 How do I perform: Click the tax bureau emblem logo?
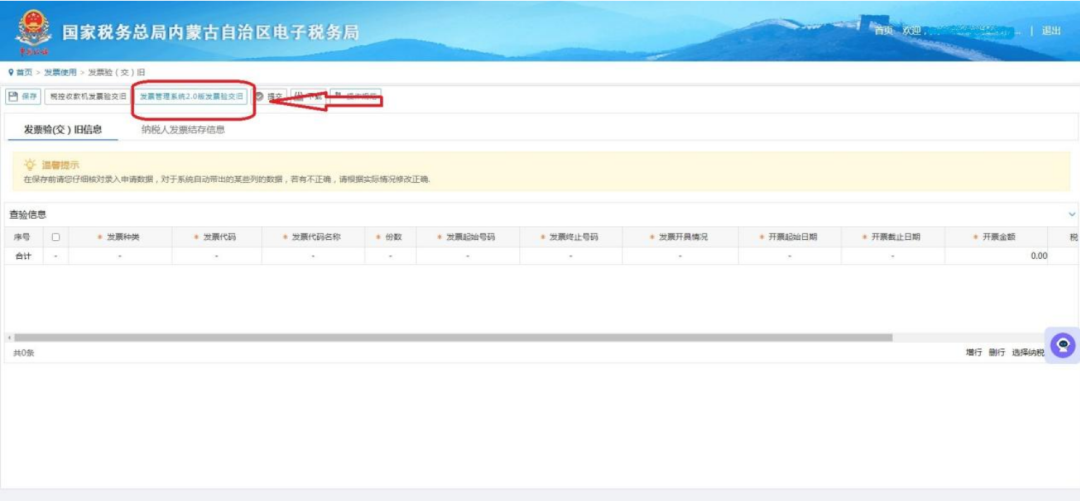(x=33, y=32)
